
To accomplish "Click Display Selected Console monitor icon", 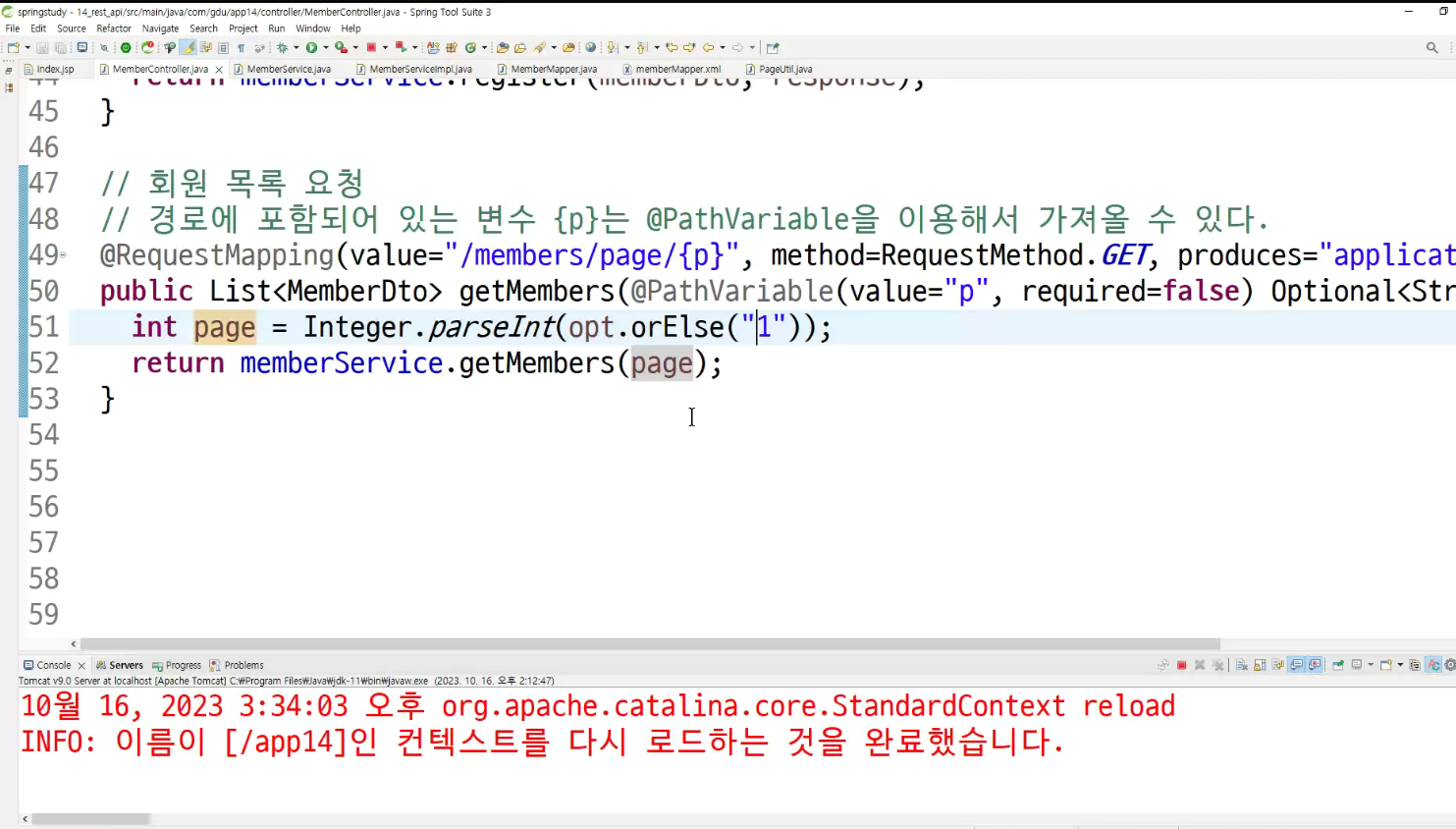I will coord(1357,665).
